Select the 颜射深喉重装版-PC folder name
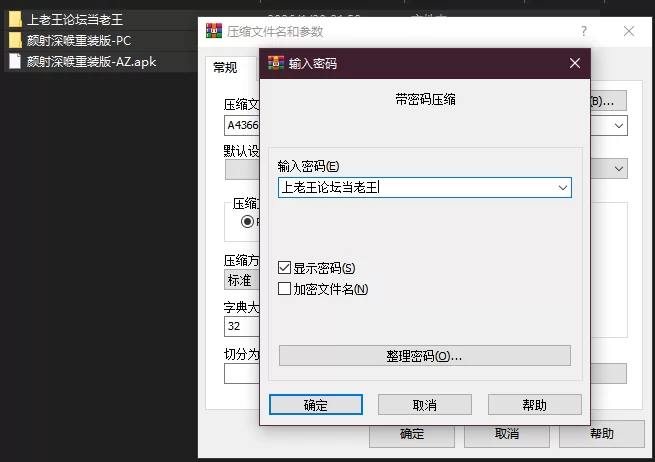The height and width of the screenshot is (462, 655). [79, 40]
